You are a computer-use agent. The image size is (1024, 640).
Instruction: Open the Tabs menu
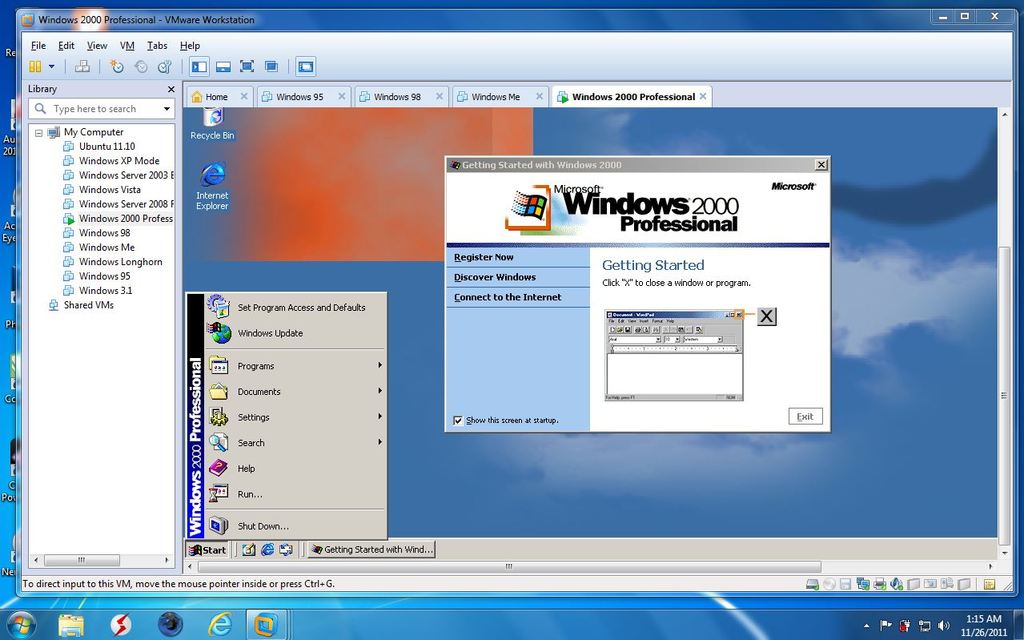(x=157, y=46)
